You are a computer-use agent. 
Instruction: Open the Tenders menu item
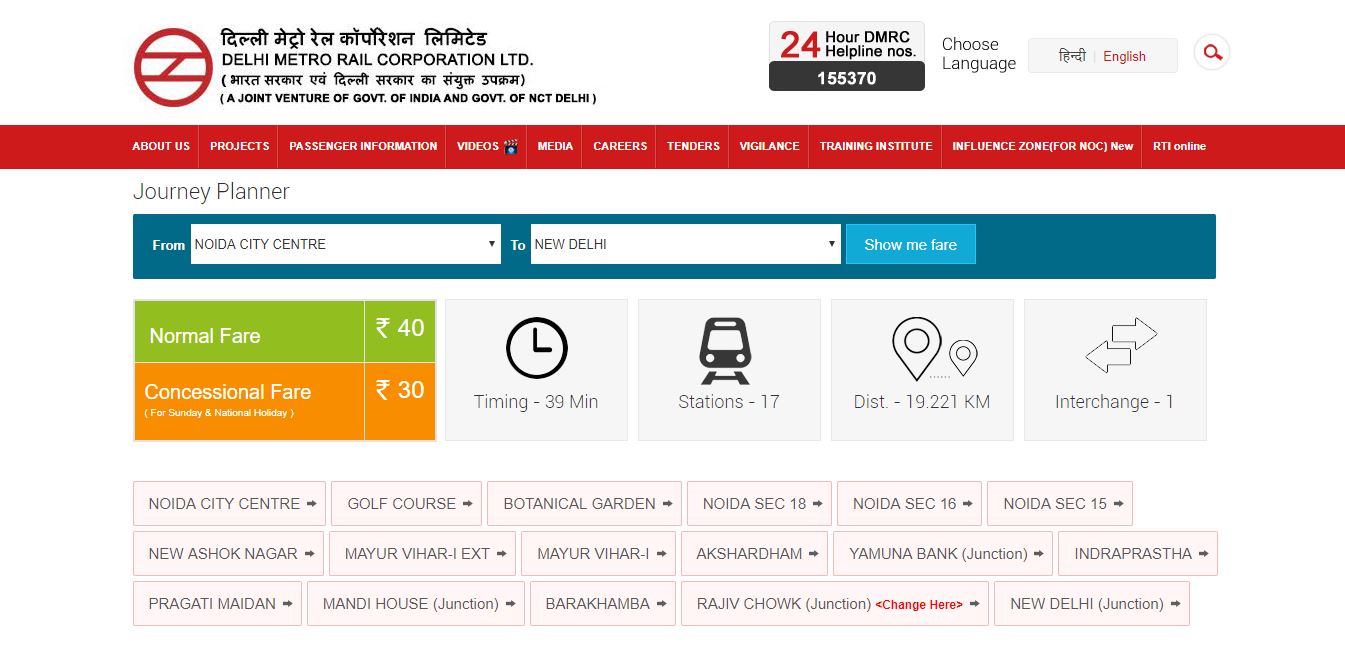[693, 146]
